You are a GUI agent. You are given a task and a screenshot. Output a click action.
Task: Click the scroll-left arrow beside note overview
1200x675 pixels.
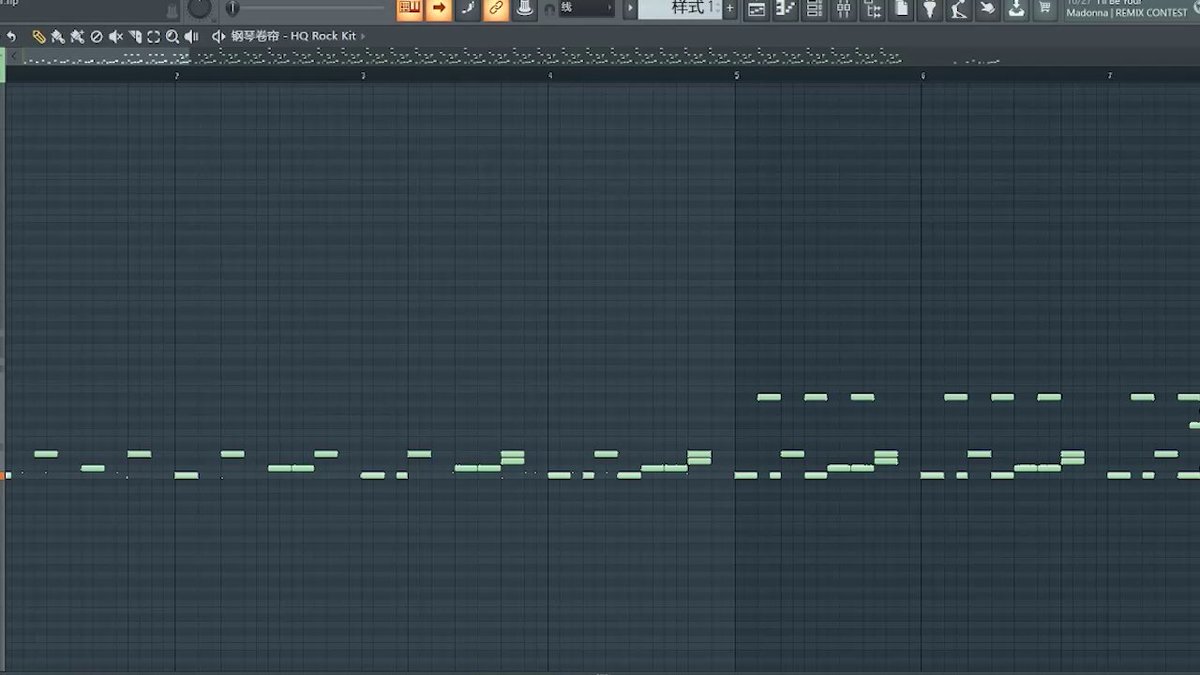[13, 57]
